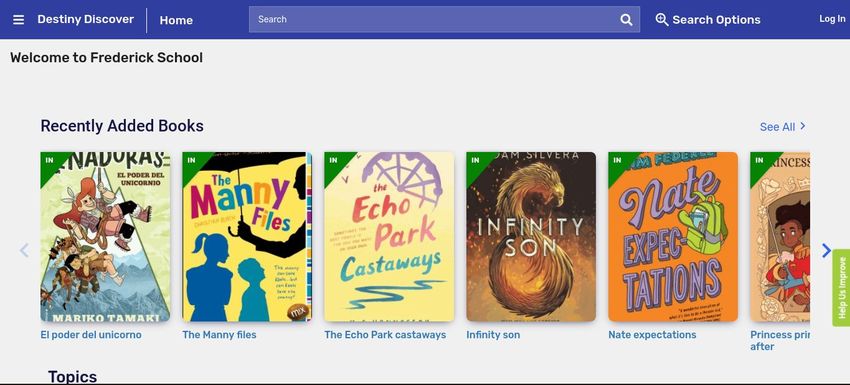Click the IN badge on Manny Files
This screenshot has height=385, width=850.
point(191,160)
